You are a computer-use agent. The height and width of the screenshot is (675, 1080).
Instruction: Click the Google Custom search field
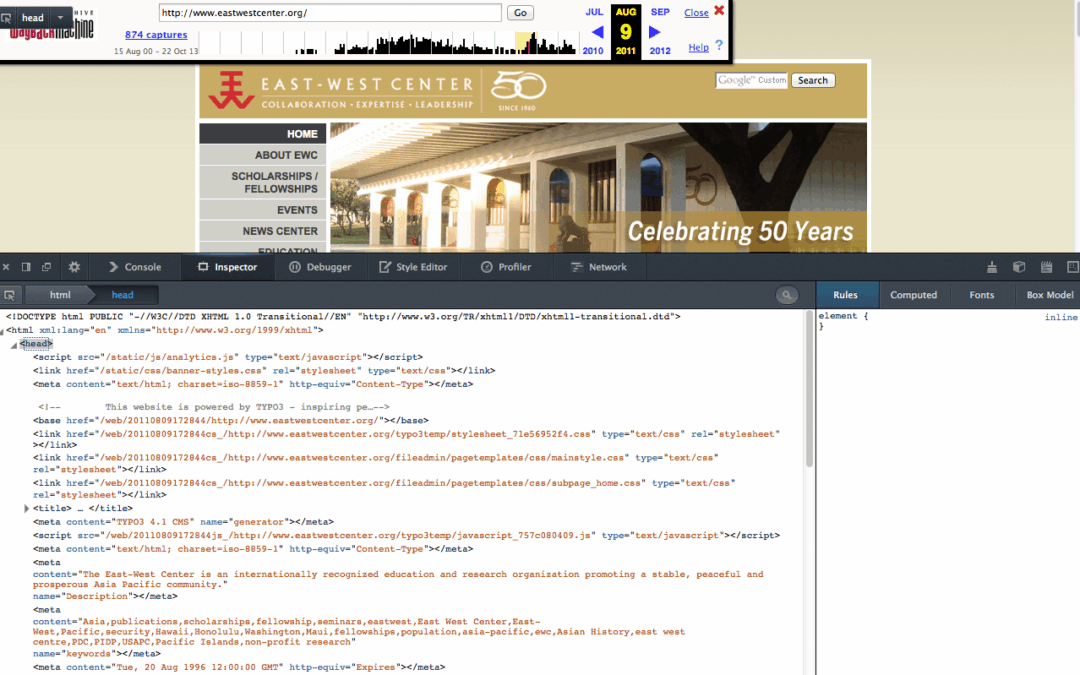pyautogui.click(x=751, y=81)
